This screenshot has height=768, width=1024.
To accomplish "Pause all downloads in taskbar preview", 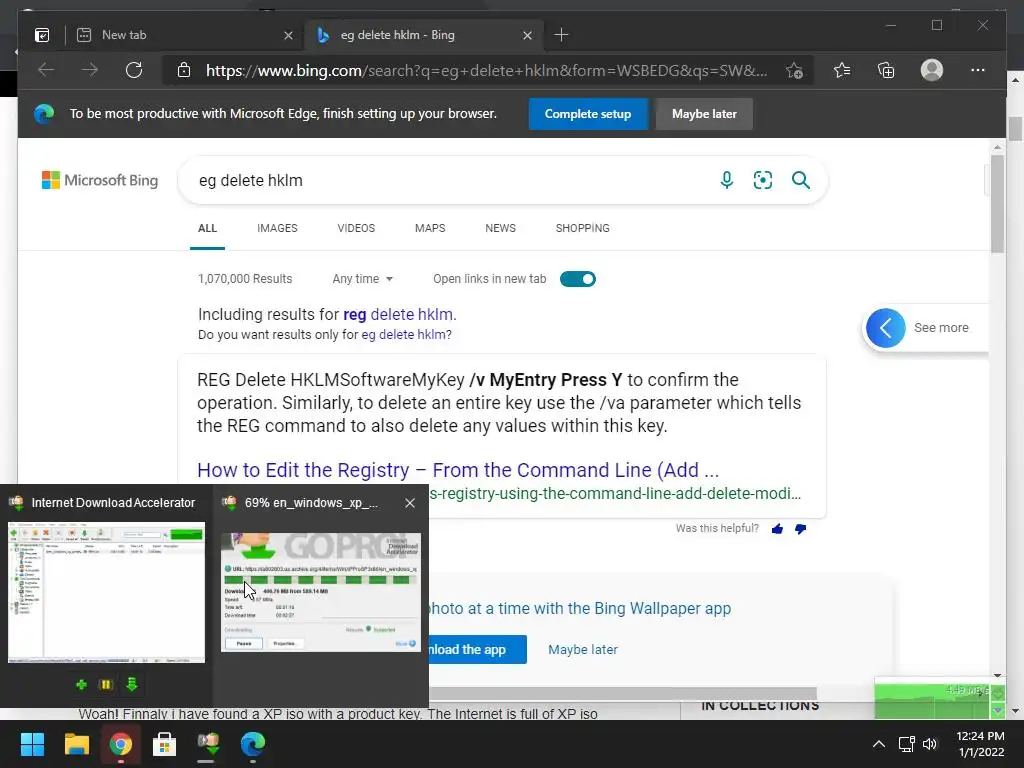I will coord(106,684).
